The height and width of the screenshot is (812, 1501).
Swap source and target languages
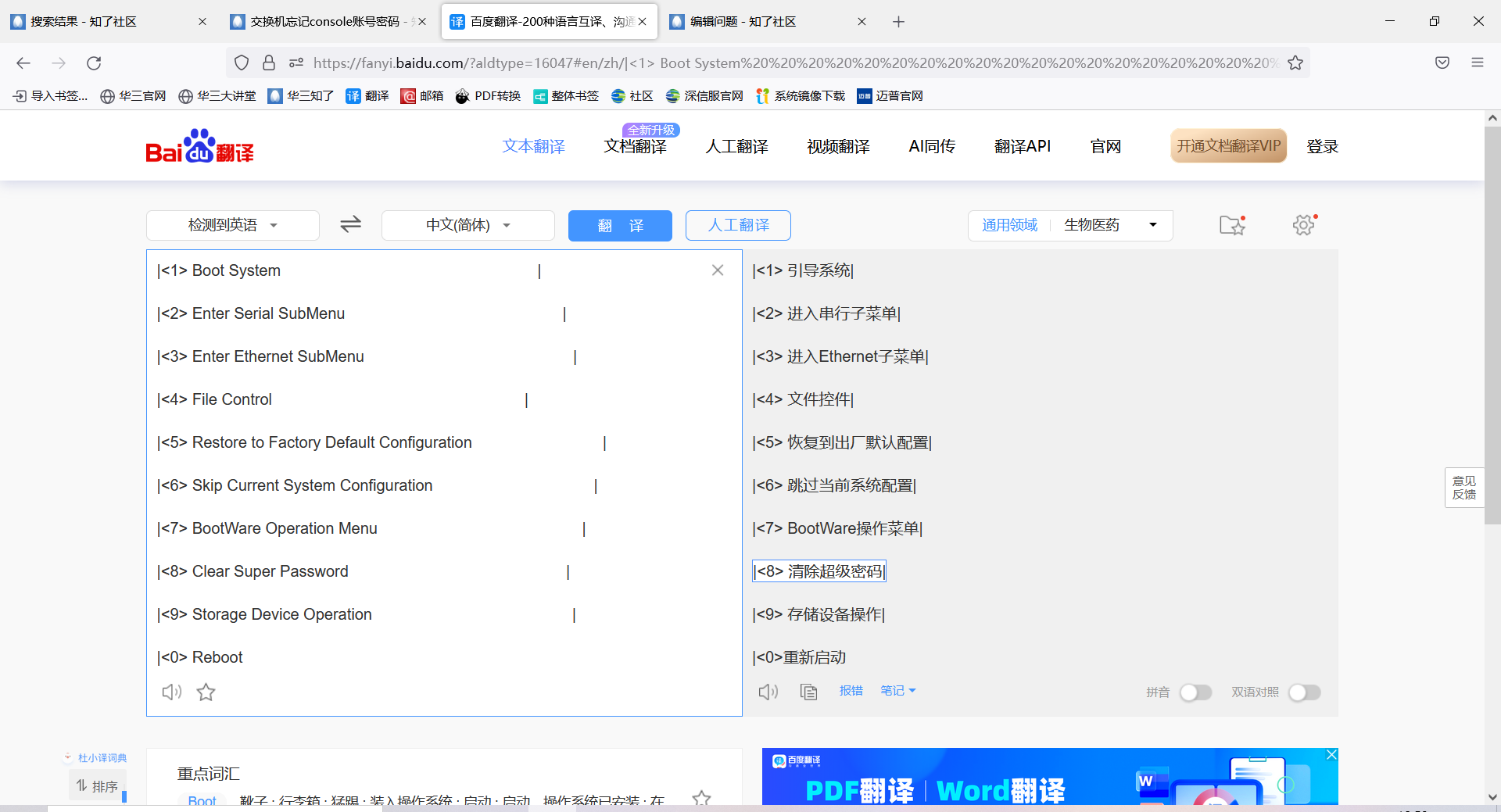350,225
